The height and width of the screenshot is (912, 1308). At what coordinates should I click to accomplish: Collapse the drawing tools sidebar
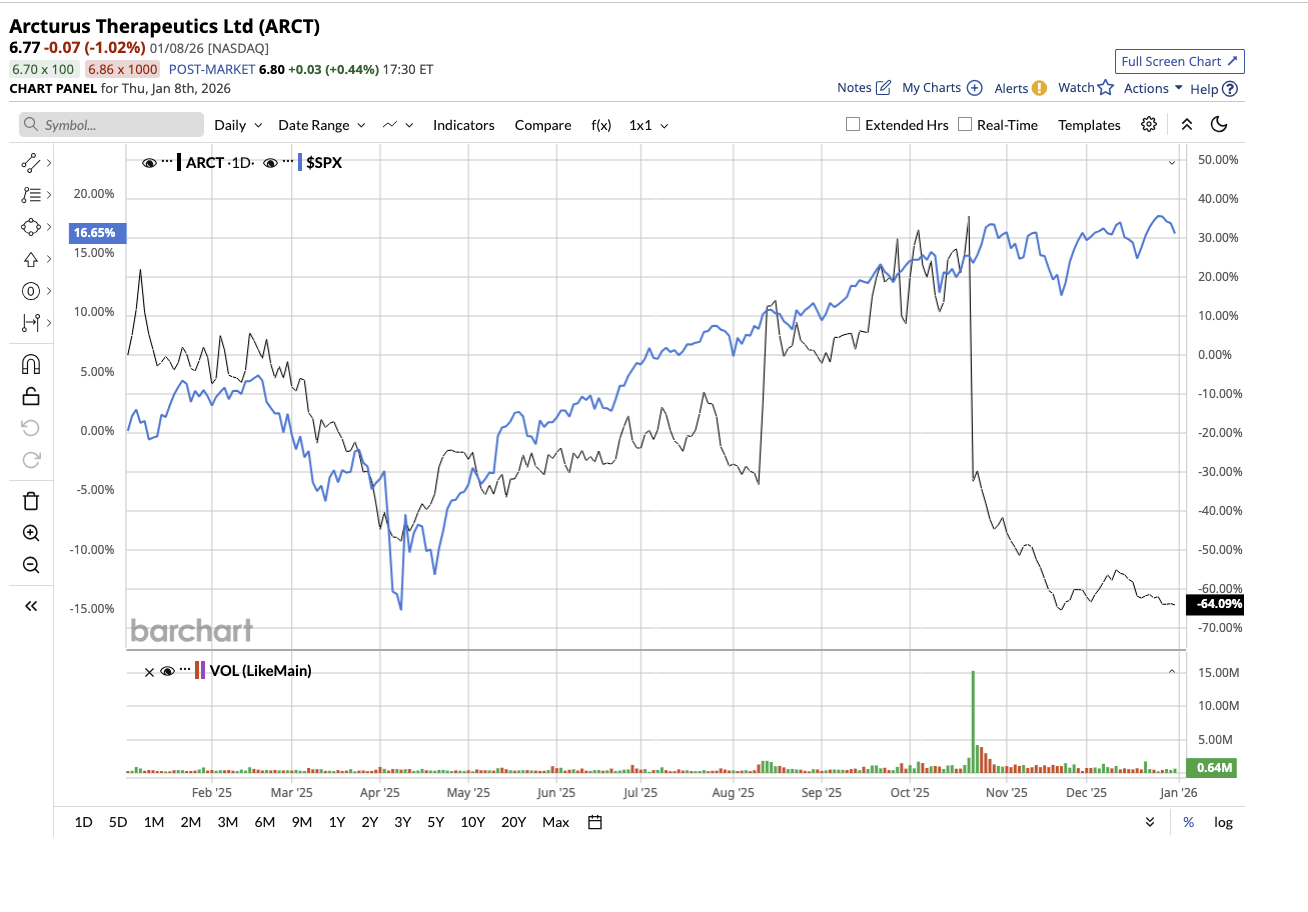click(31, 606)
